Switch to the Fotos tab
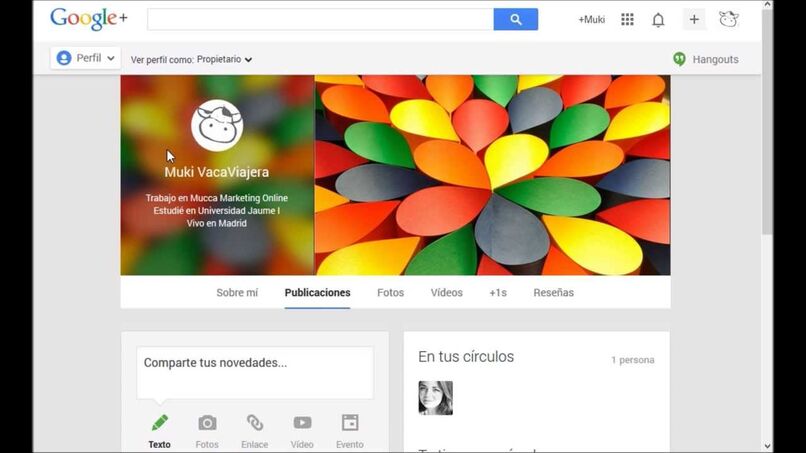Screen dimensions: 806x453 (x=390, y=293)
